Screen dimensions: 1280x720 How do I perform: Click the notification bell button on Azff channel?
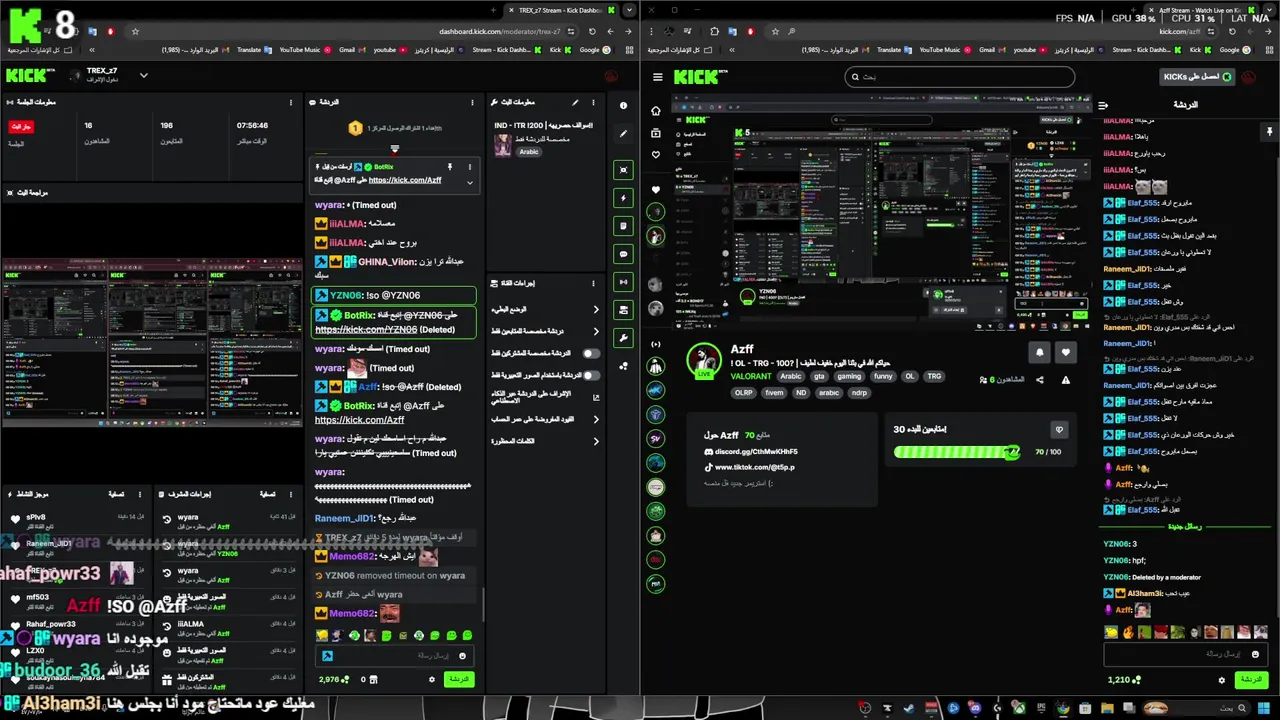pos(1040,352)
